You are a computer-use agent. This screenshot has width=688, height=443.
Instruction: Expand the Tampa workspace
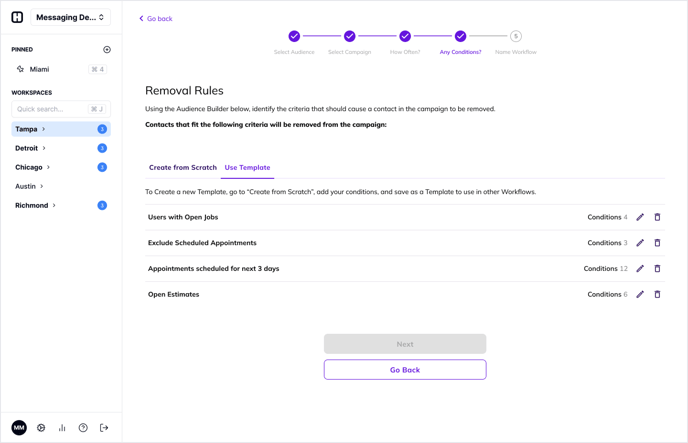(43, 129)
